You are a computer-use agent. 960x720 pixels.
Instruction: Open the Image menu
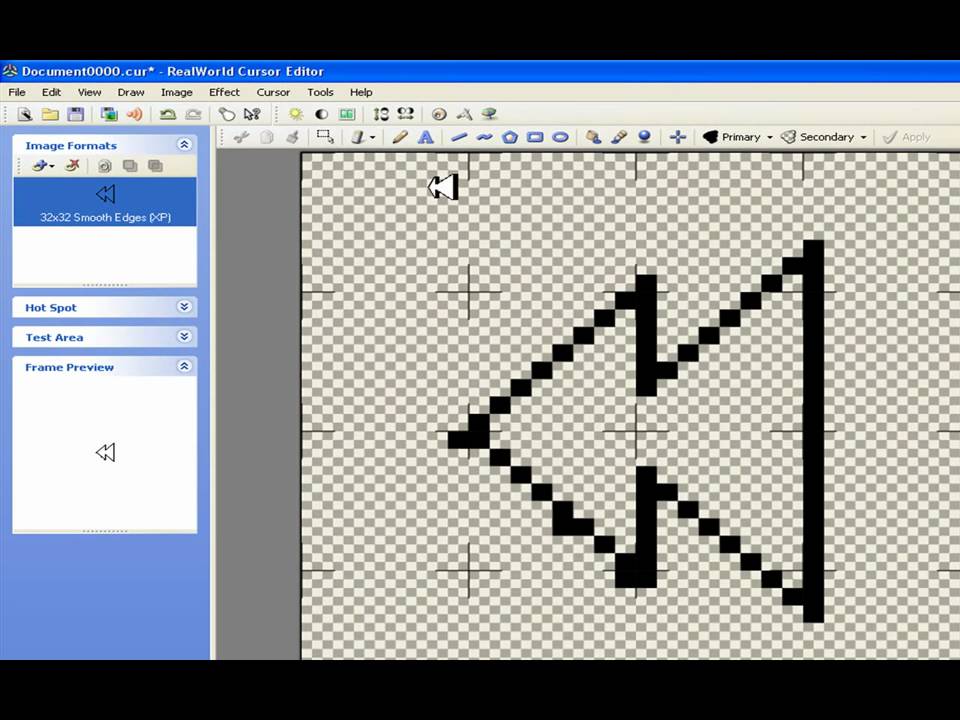(176, 92)
